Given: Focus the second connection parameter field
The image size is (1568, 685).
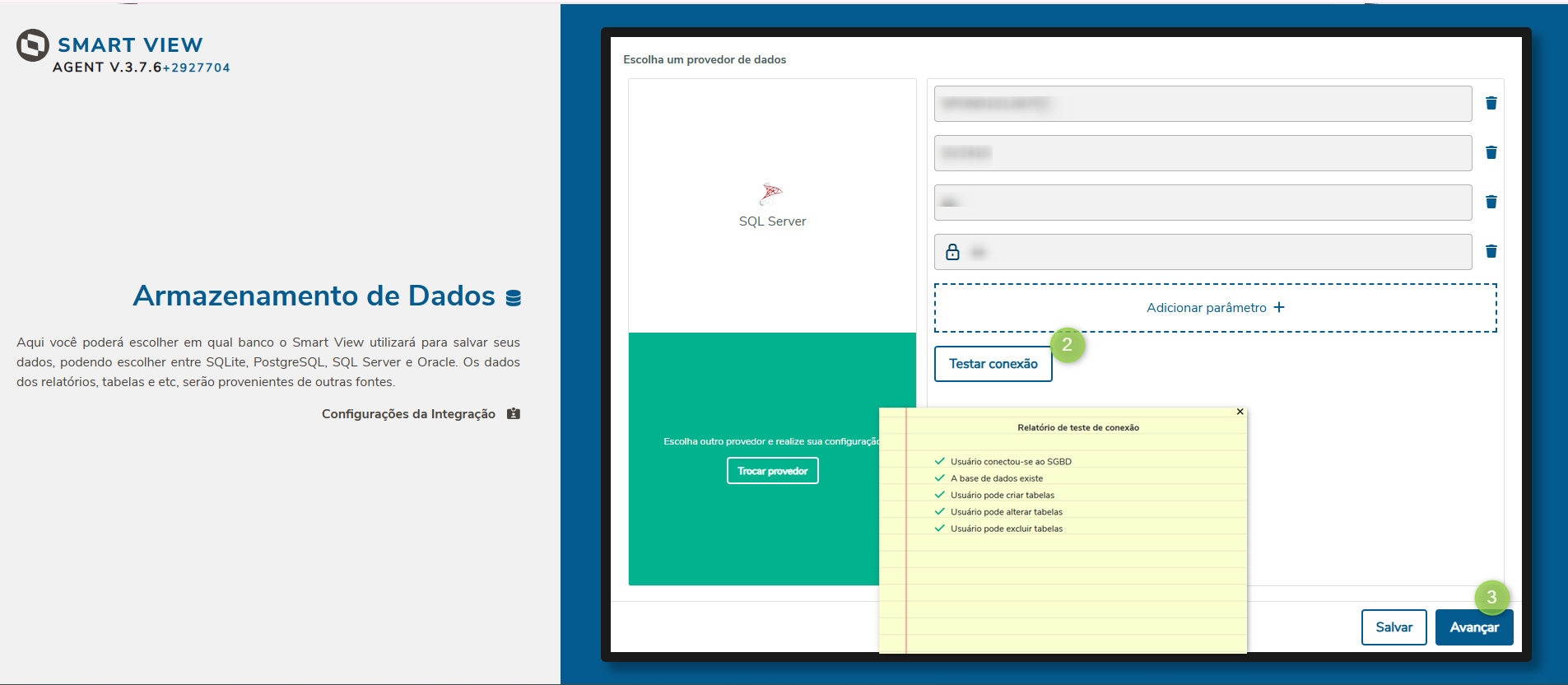Looking at the screenshot, I should pos(1203,153).
